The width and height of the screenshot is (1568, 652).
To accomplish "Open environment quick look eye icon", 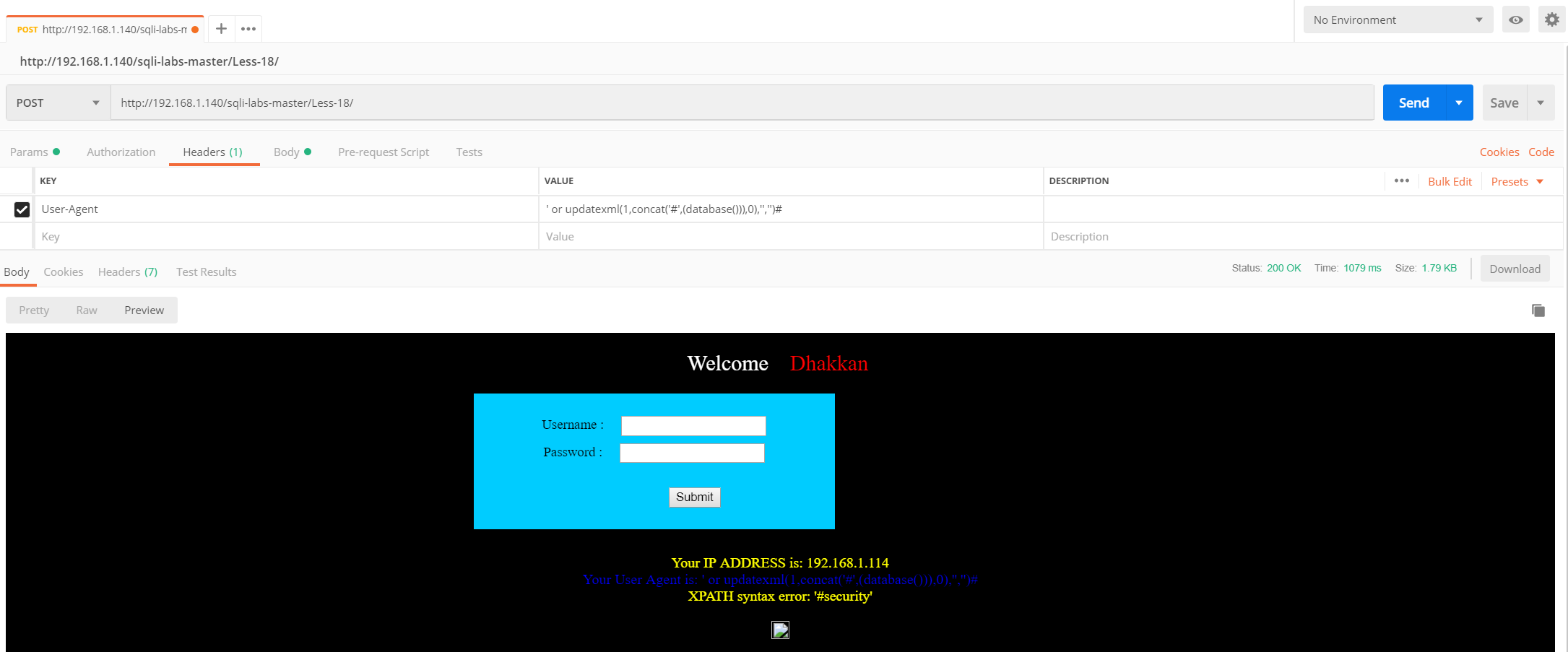I will click(1515, 20).
